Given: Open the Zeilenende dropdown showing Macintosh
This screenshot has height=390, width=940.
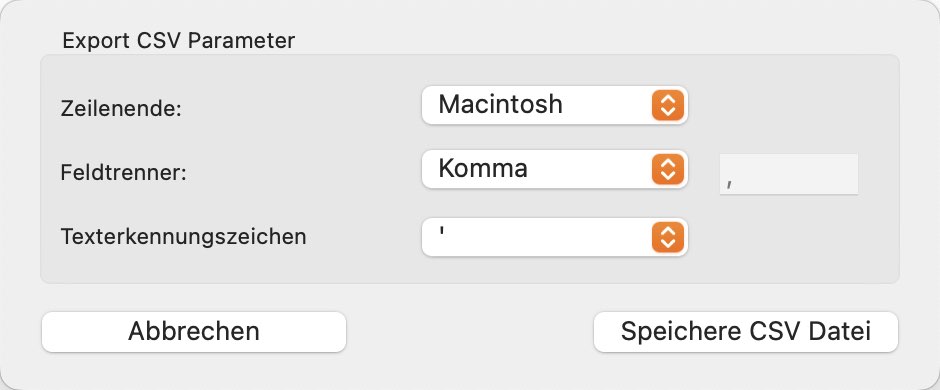Looking at the screenshot, I should 555,105.
